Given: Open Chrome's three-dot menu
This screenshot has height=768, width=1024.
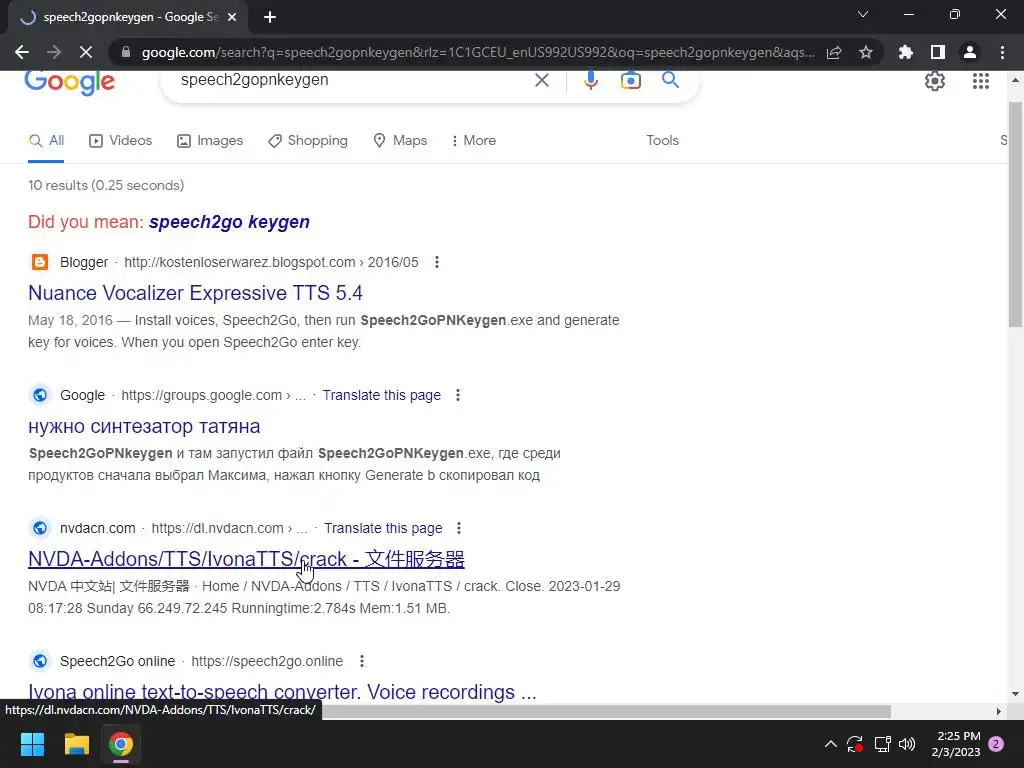Looking at the screenshot, I should (x=1002, y=52).
